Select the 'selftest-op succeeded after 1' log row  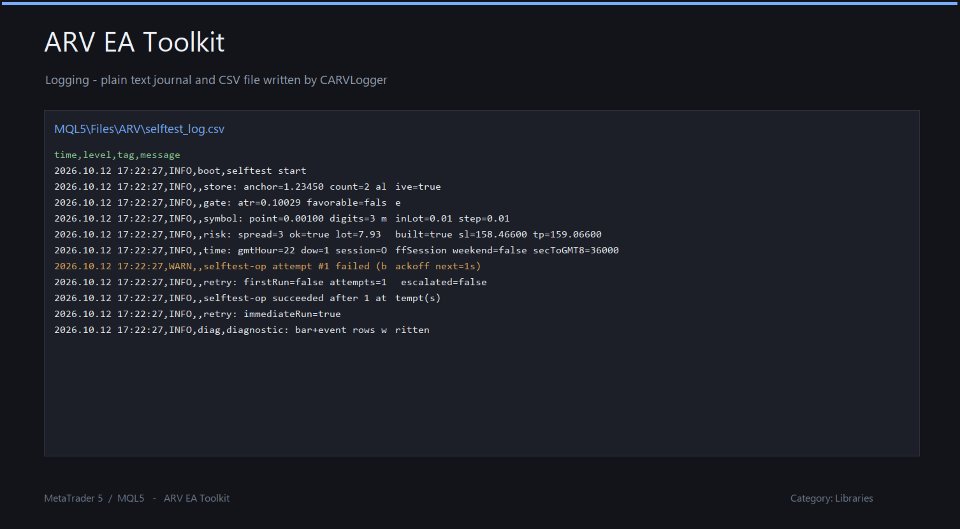point(247,298)
